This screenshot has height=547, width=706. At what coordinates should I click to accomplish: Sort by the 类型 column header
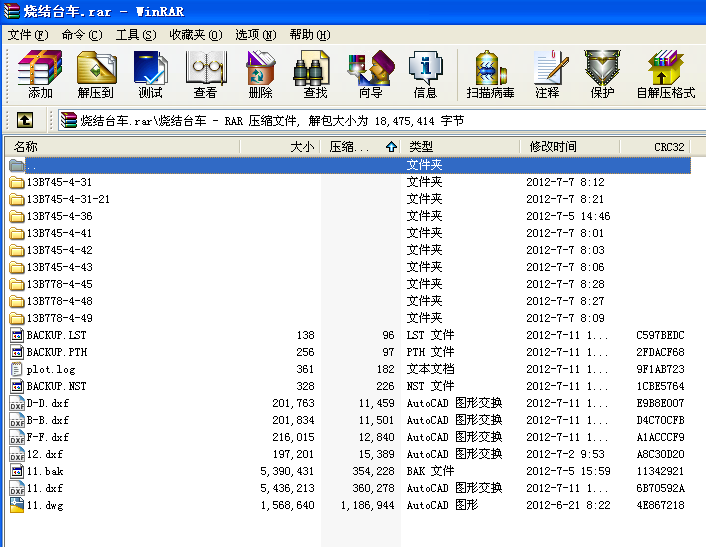460,147
